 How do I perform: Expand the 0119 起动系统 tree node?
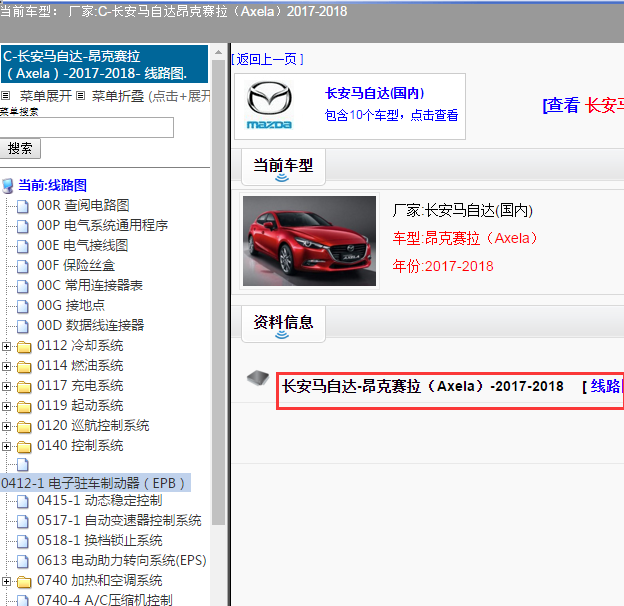pos(6,406)
